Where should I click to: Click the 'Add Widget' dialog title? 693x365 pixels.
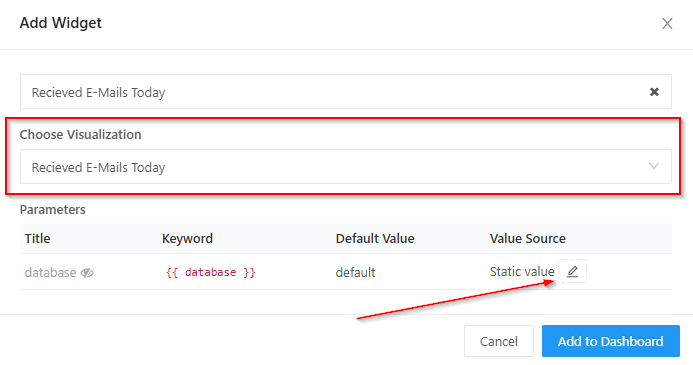(61, 23)
